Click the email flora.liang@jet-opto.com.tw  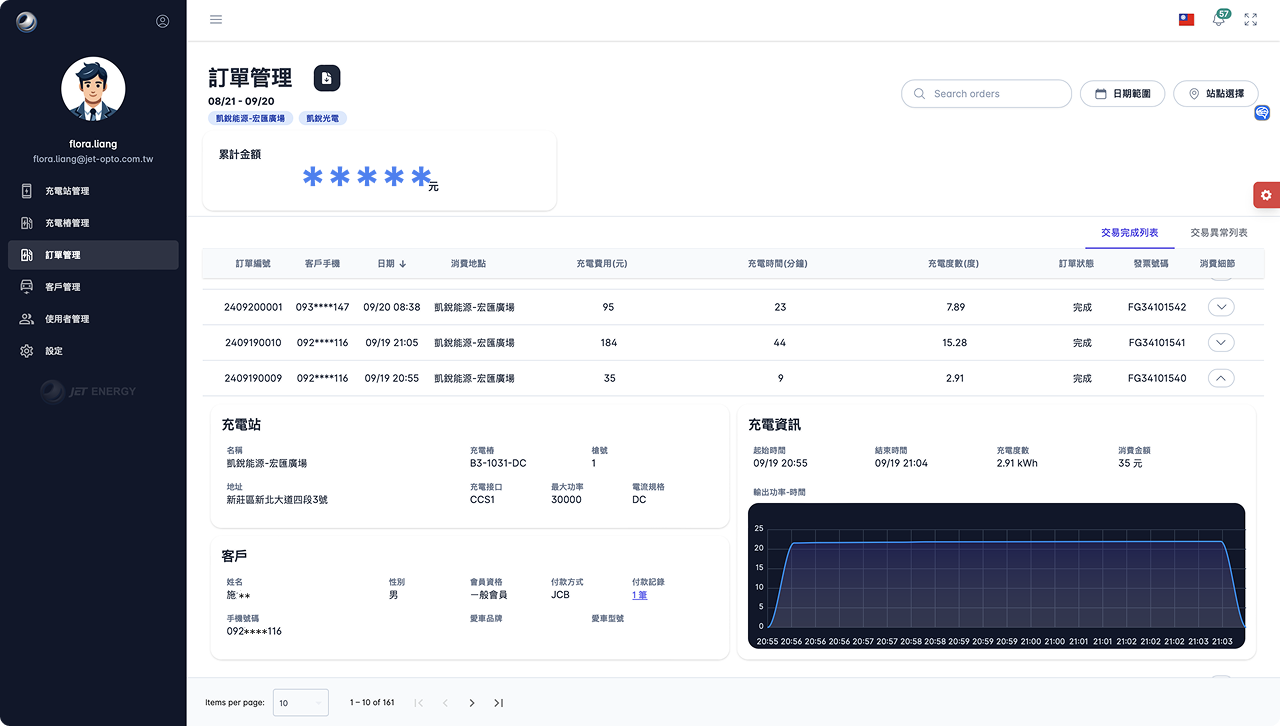click(93, 159)
